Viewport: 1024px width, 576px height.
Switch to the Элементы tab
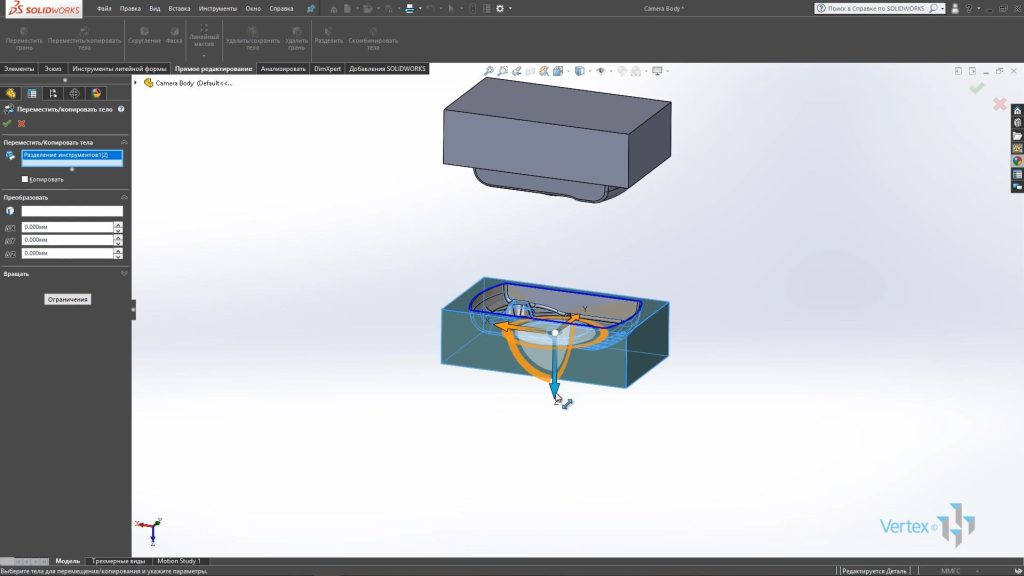point(19,69)
